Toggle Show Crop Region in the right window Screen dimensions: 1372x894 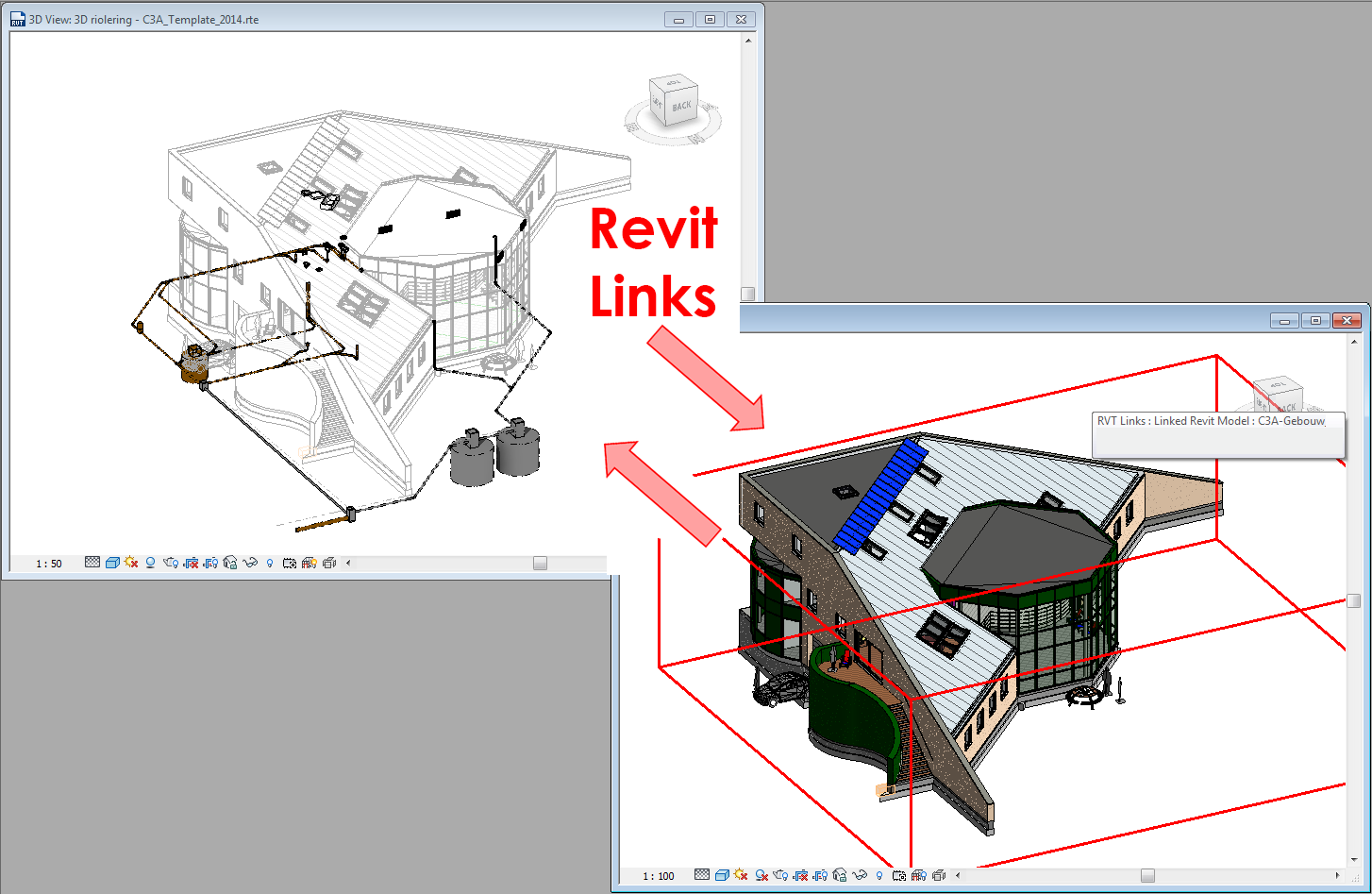click(820, 875)
